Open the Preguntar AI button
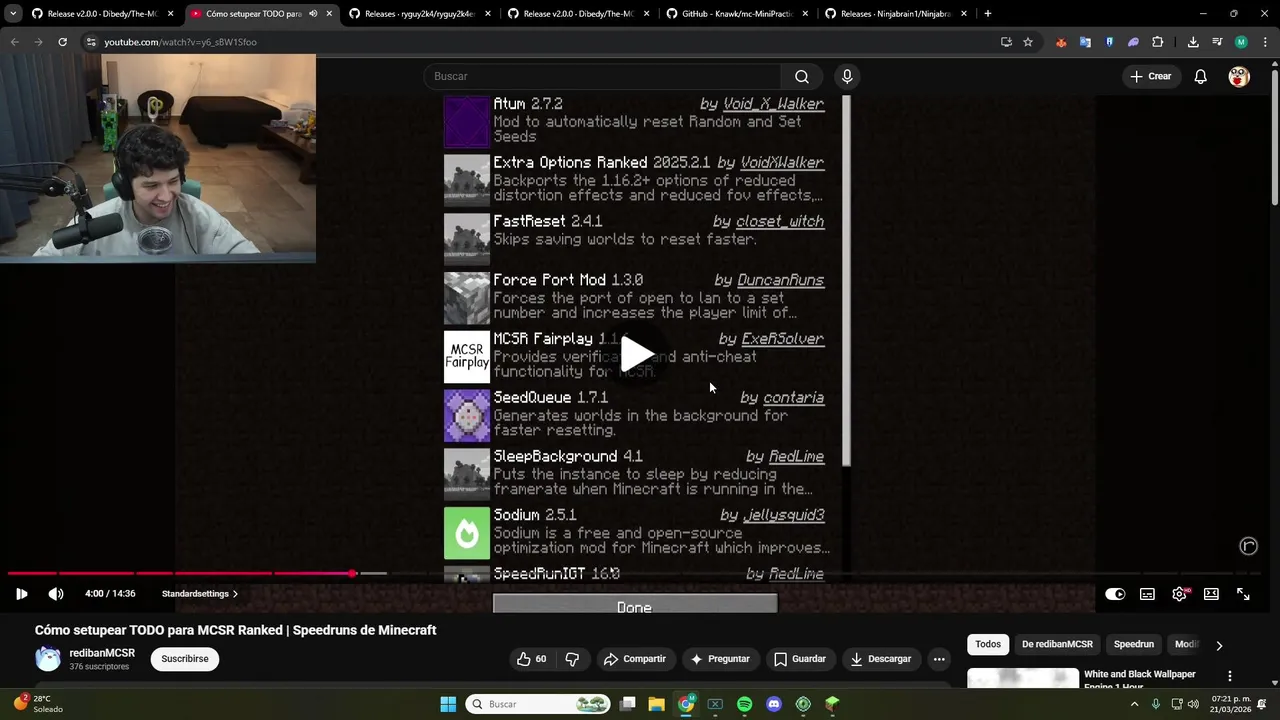This screenshot has width=1280, height=720. point(719,659)
